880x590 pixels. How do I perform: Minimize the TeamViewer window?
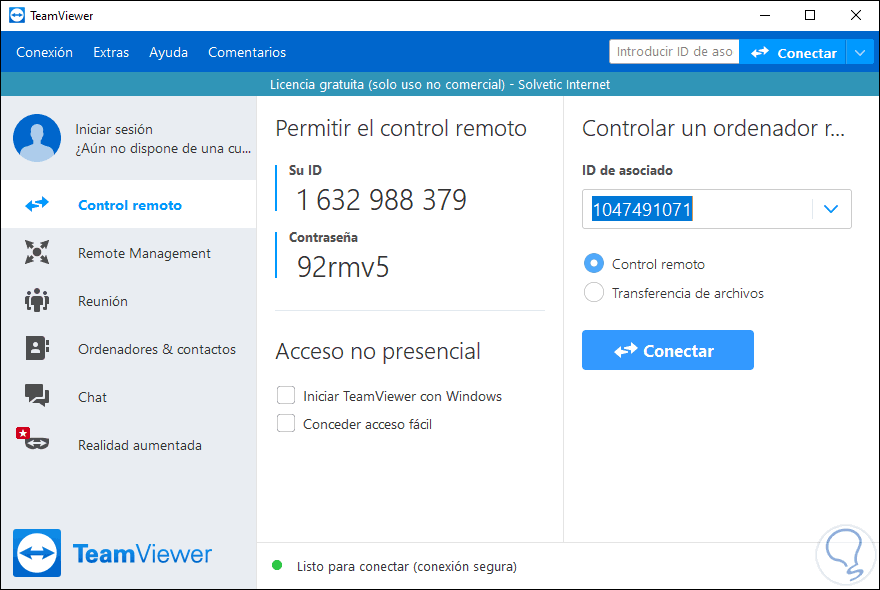tap(765, 15)
